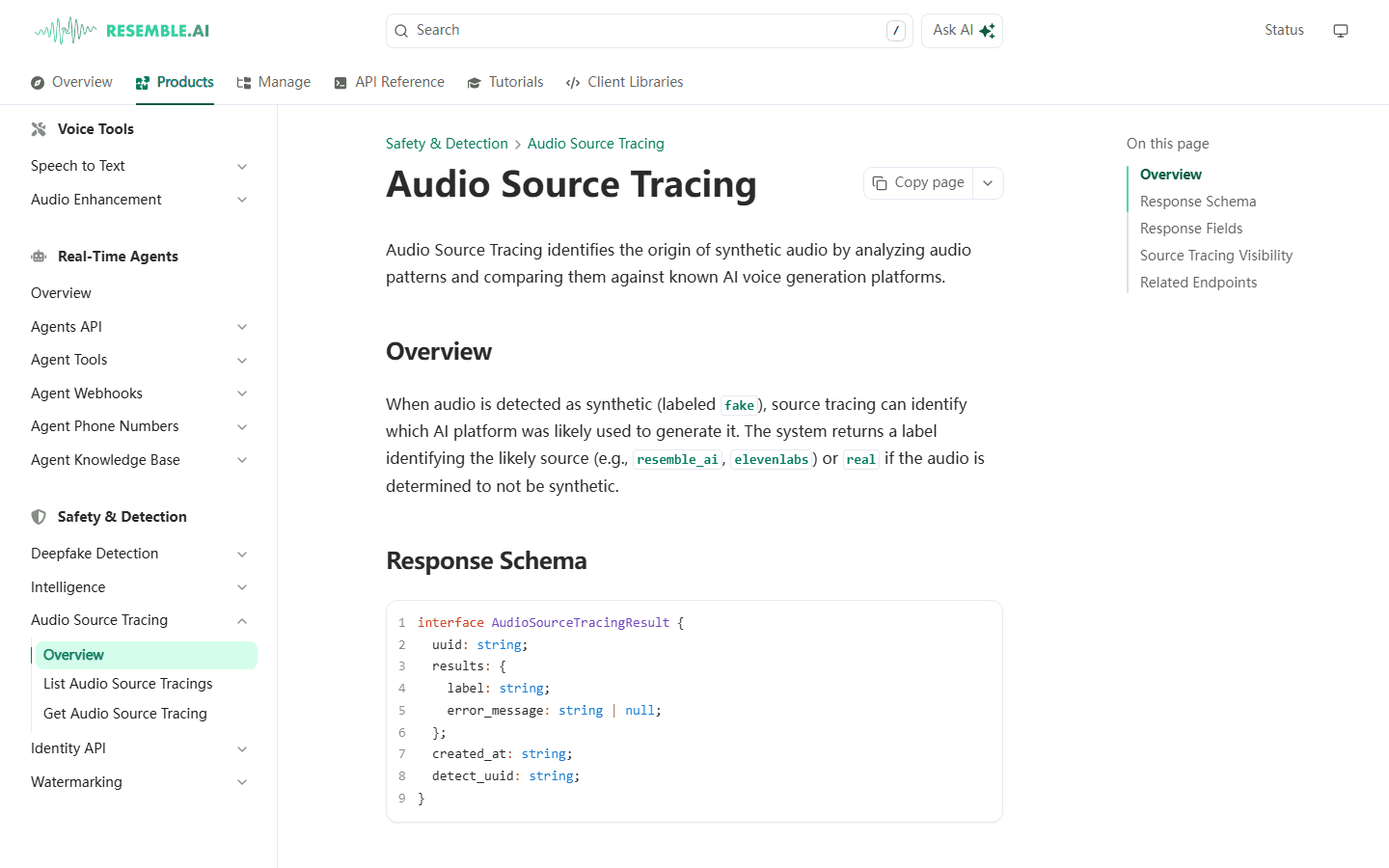Open Get Audio Source Tracing page
Viewport: 1389px width, 868px height.
125,714
